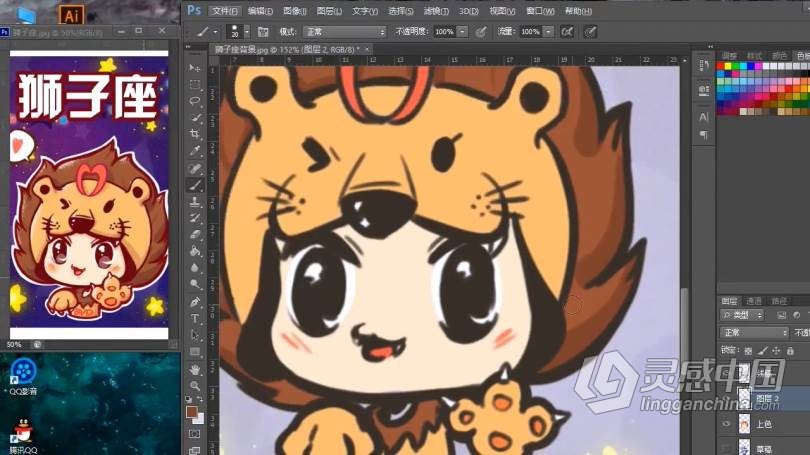This screenshot has height=455, width=810.
Task: Hide the 上色 layer
Action: pos(726,424)
